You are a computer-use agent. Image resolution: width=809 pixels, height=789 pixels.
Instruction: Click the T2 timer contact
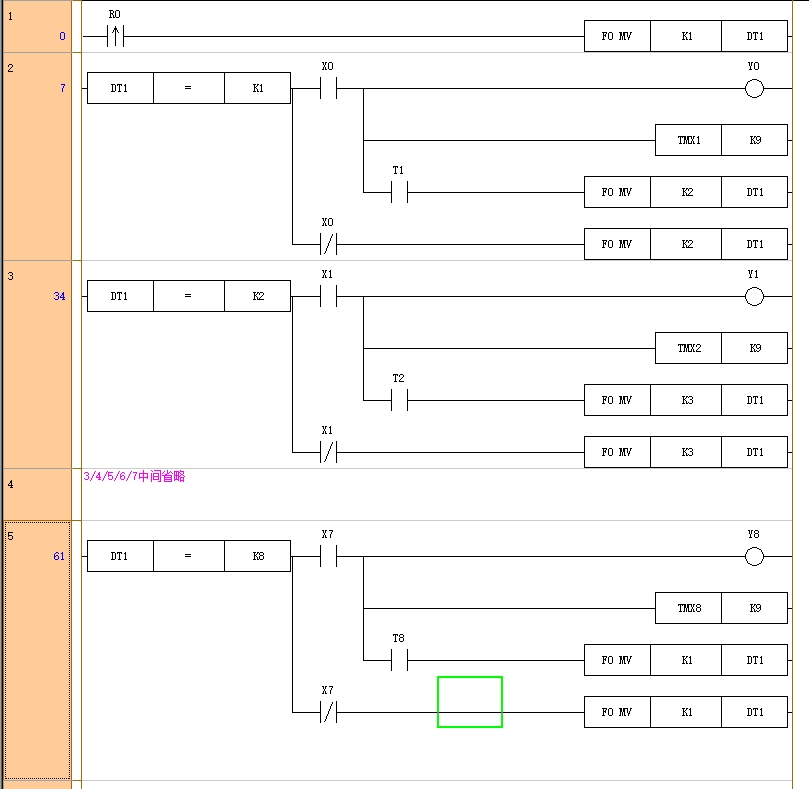tap(399, 400)
